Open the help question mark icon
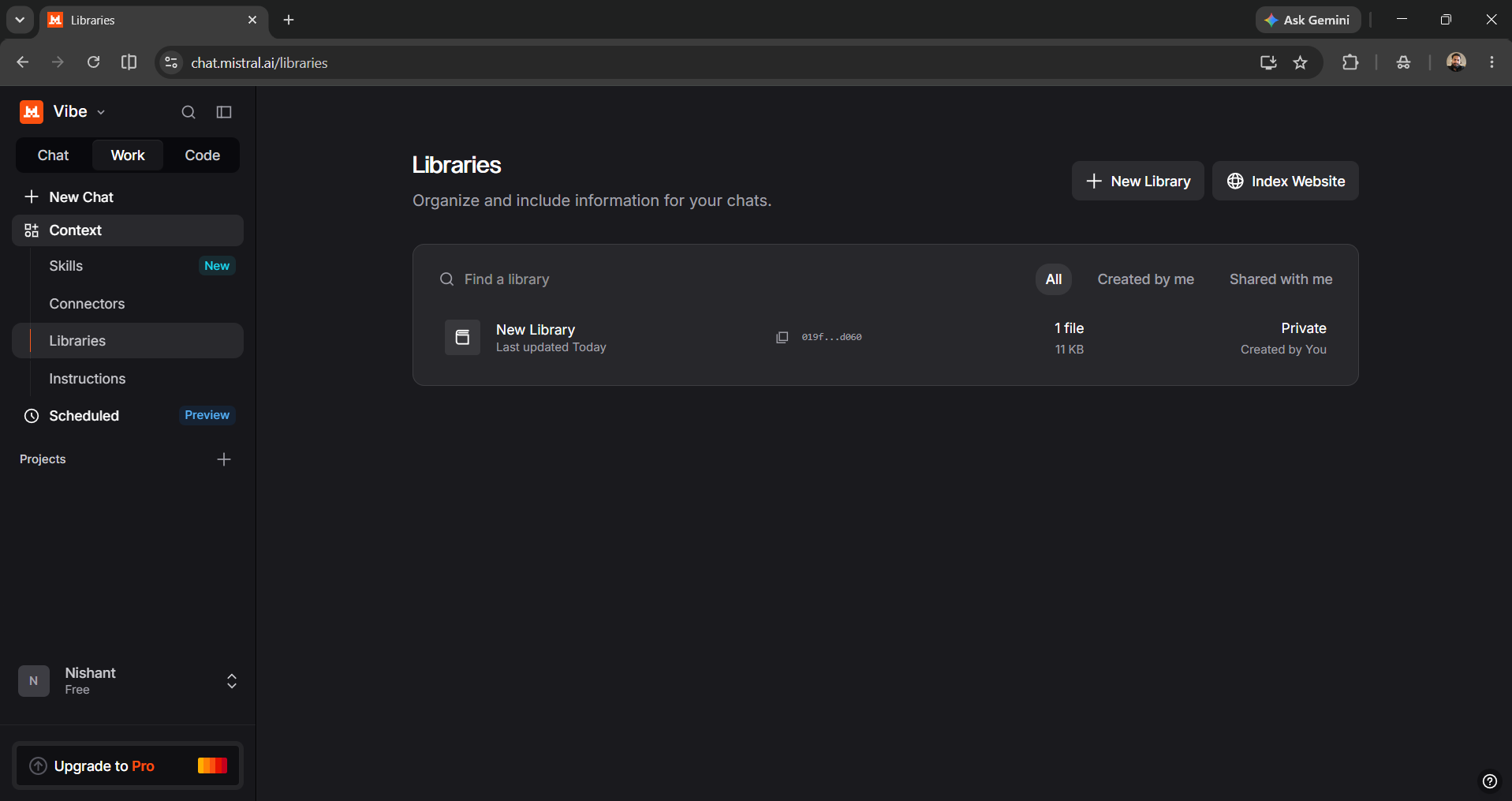Viewport: 1512px width, 801px height. [x=1489, y=781]
